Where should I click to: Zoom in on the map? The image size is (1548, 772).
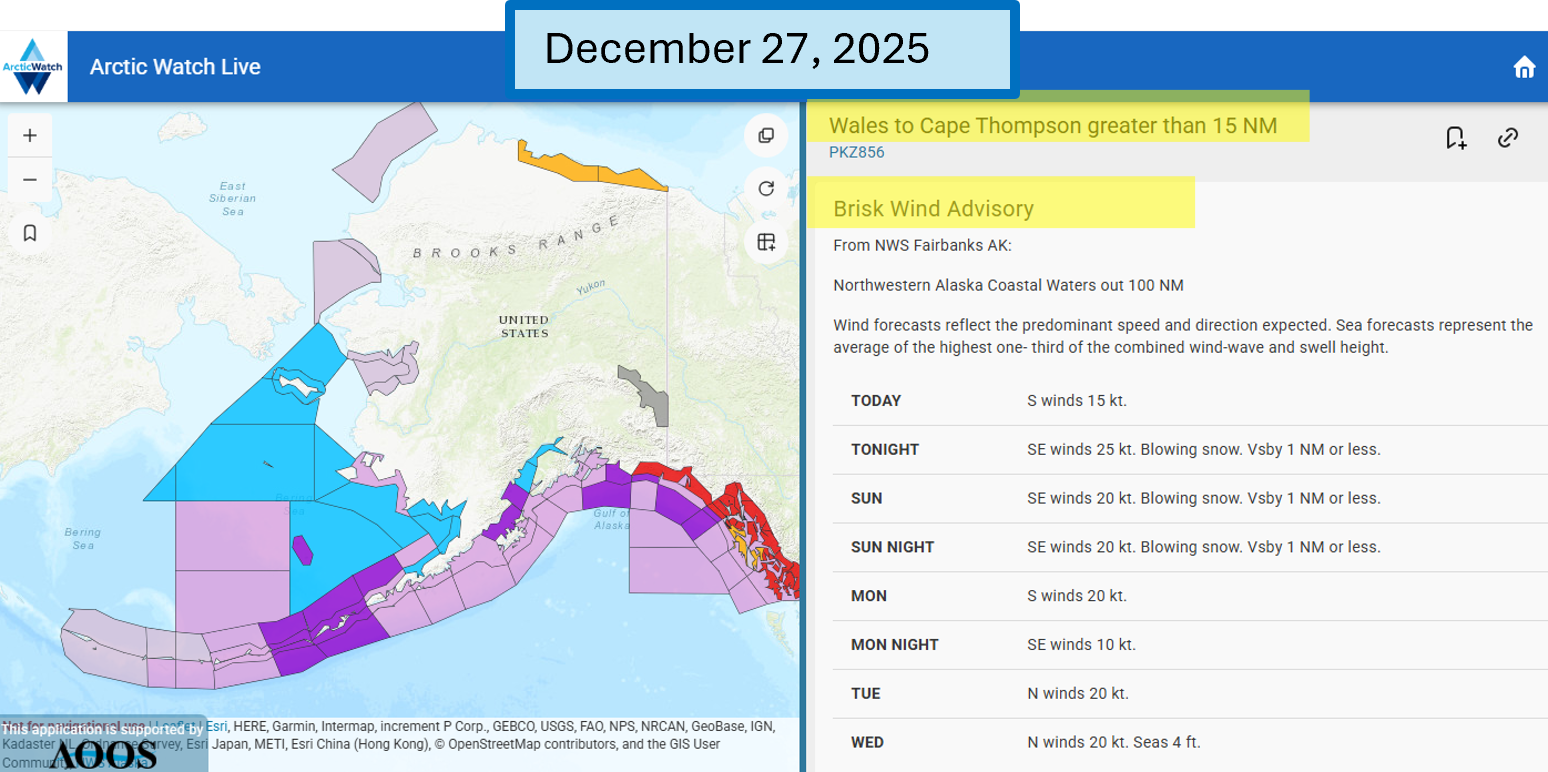30,136
